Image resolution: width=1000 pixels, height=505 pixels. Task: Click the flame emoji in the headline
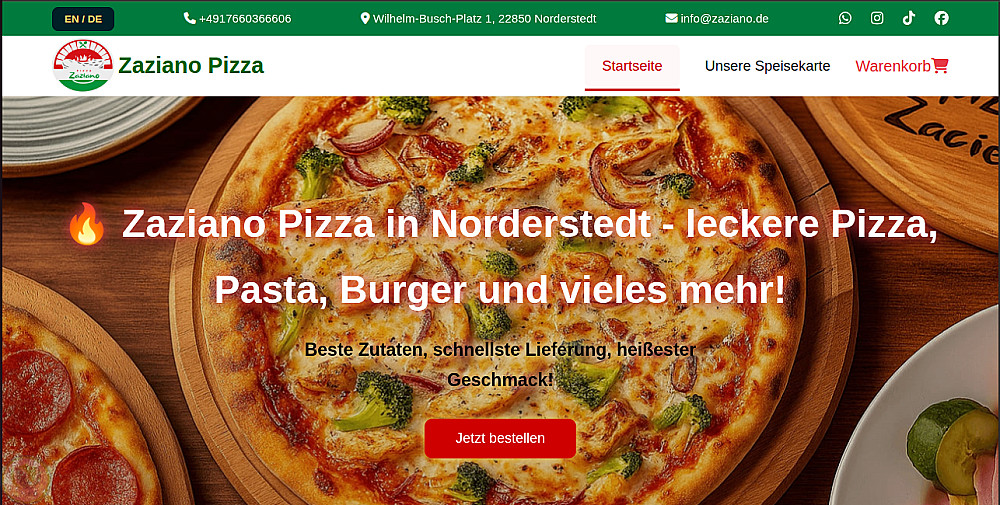pyautogui.click(x=87, y=224)
